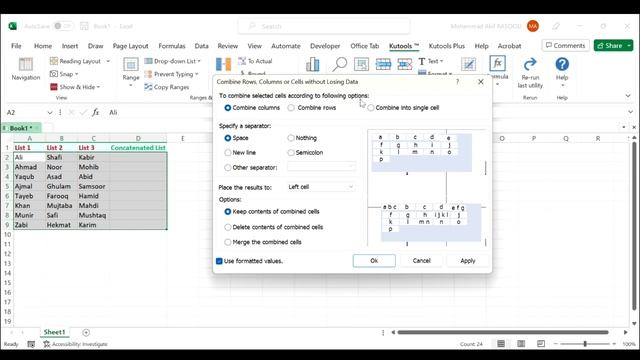Click the Charts bar icon

pyautogui.click(x=313, y=64)
